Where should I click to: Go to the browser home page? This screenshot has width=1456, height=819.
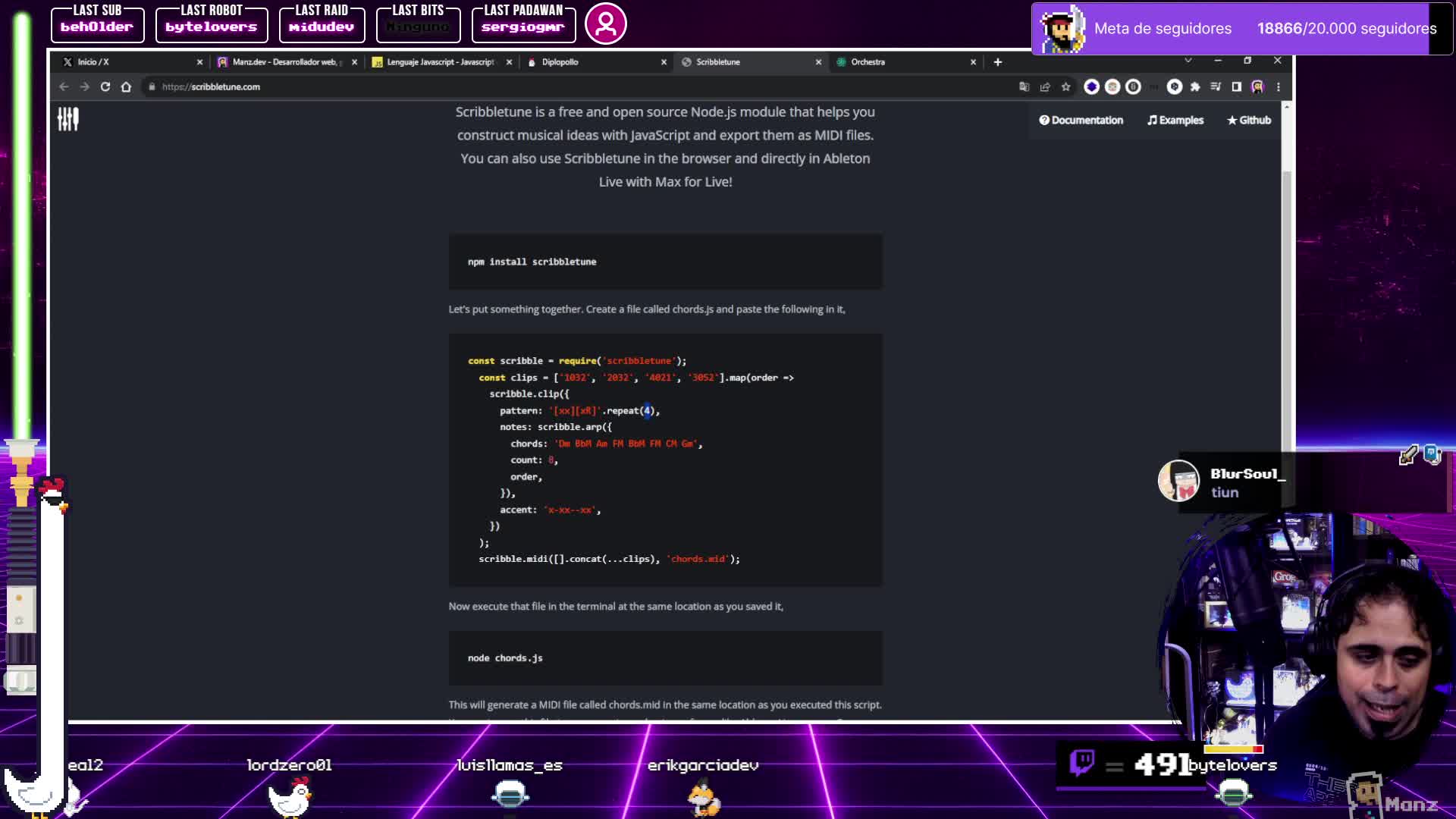[126, 86]
